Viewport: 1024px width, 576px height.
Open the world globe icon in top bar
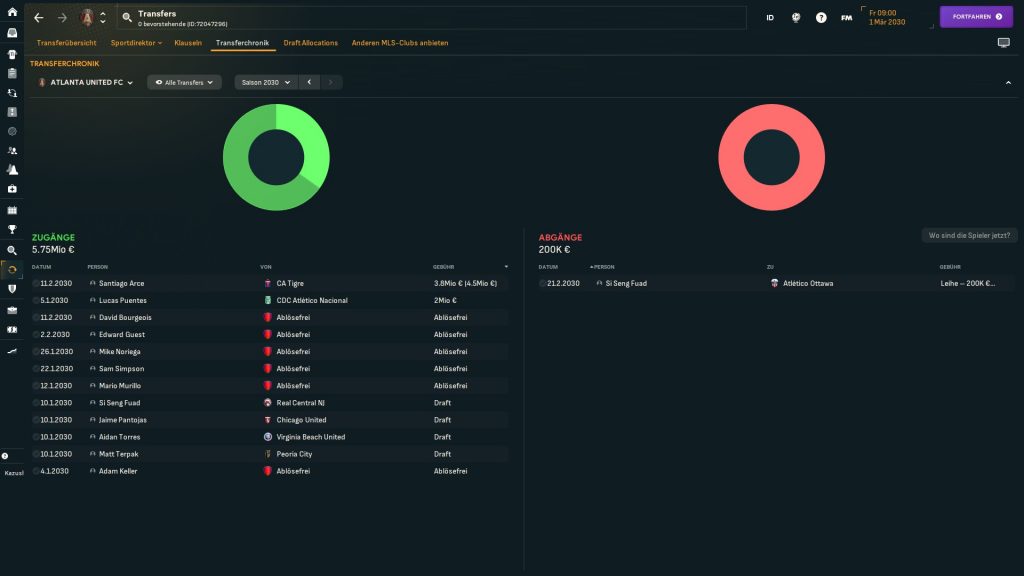pos(796,18)
